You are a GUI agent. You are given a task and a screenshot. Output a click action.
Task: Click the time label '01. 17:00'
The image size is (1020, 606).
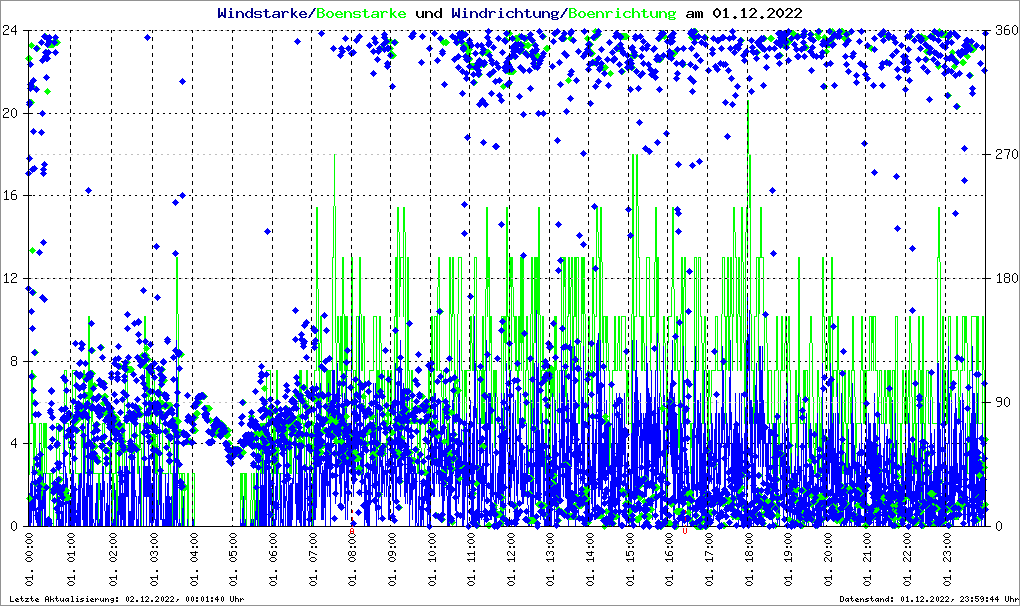710,559
